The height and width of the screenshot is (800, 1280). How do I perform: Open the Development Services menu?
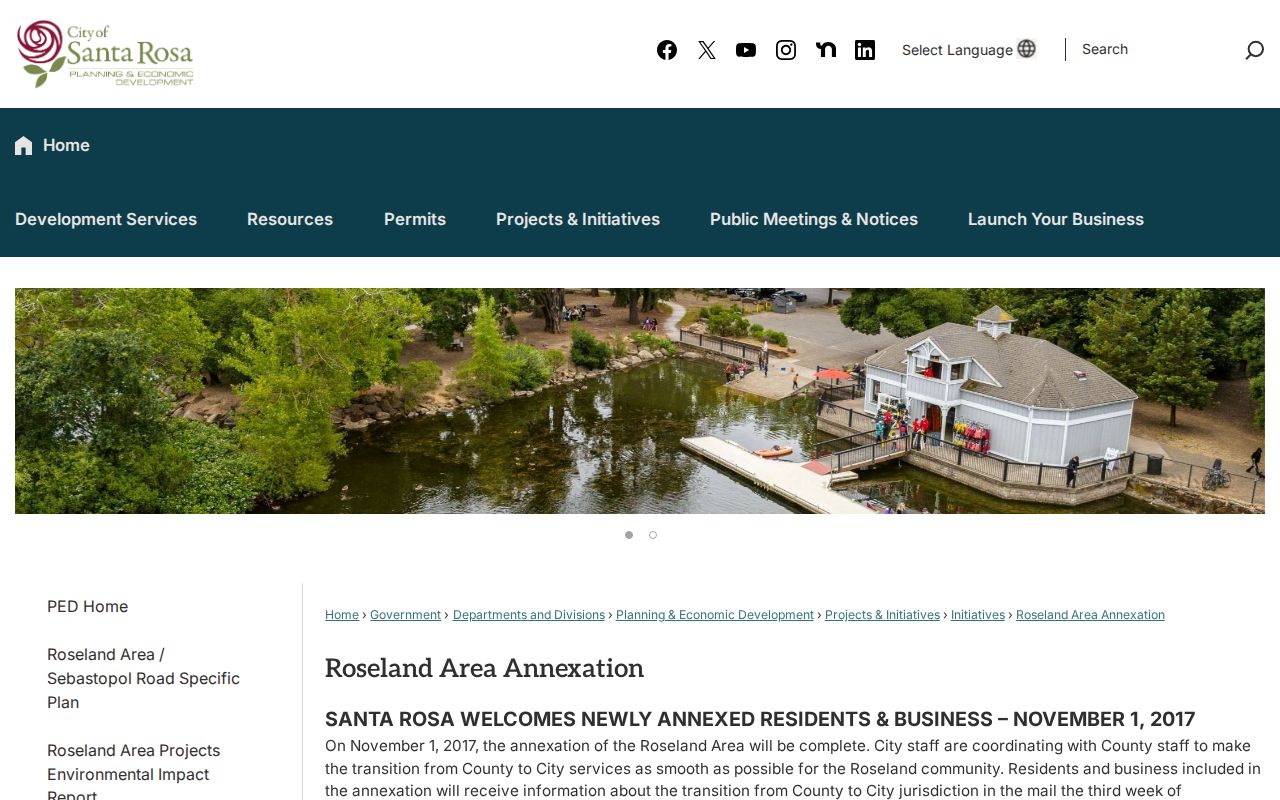(106, 219)
